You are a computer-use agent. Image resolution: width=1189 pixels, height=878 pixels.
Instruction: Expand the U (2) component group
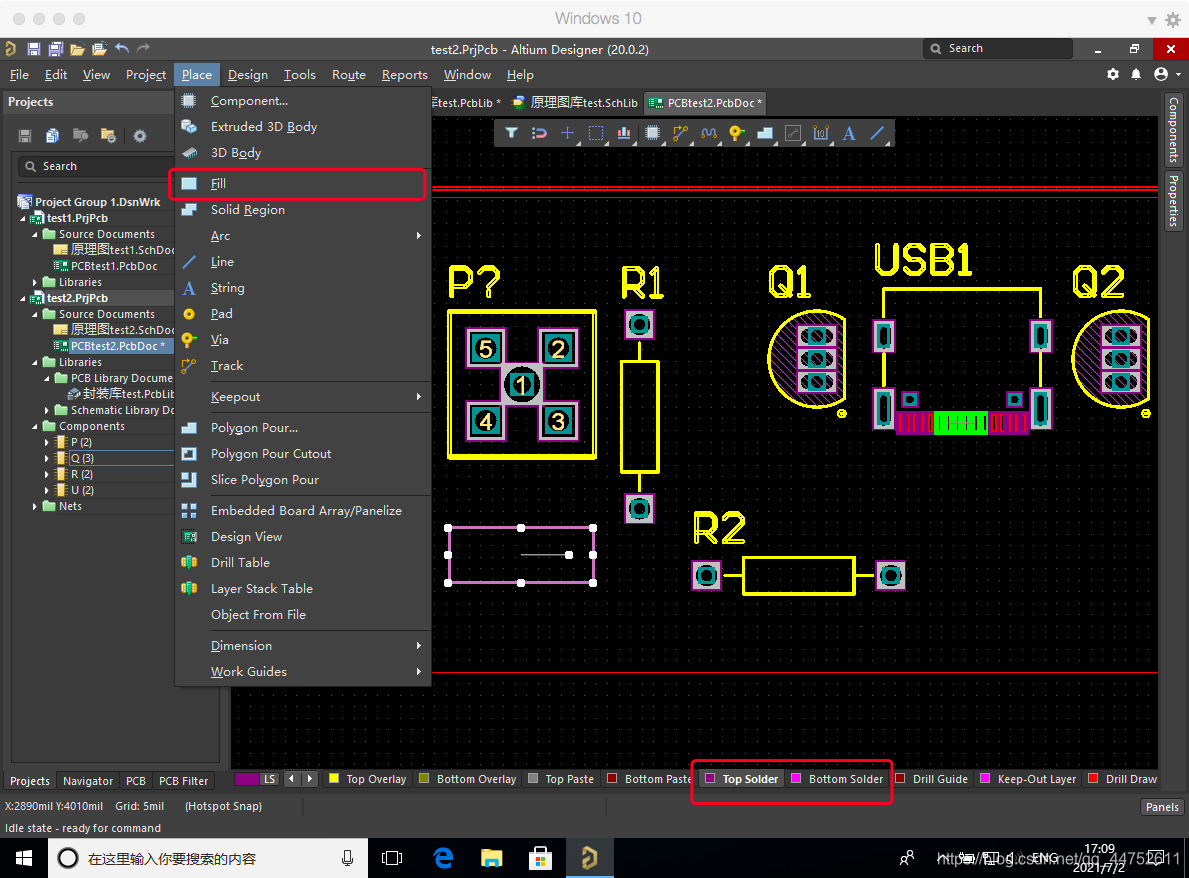(x=47, y=491)
